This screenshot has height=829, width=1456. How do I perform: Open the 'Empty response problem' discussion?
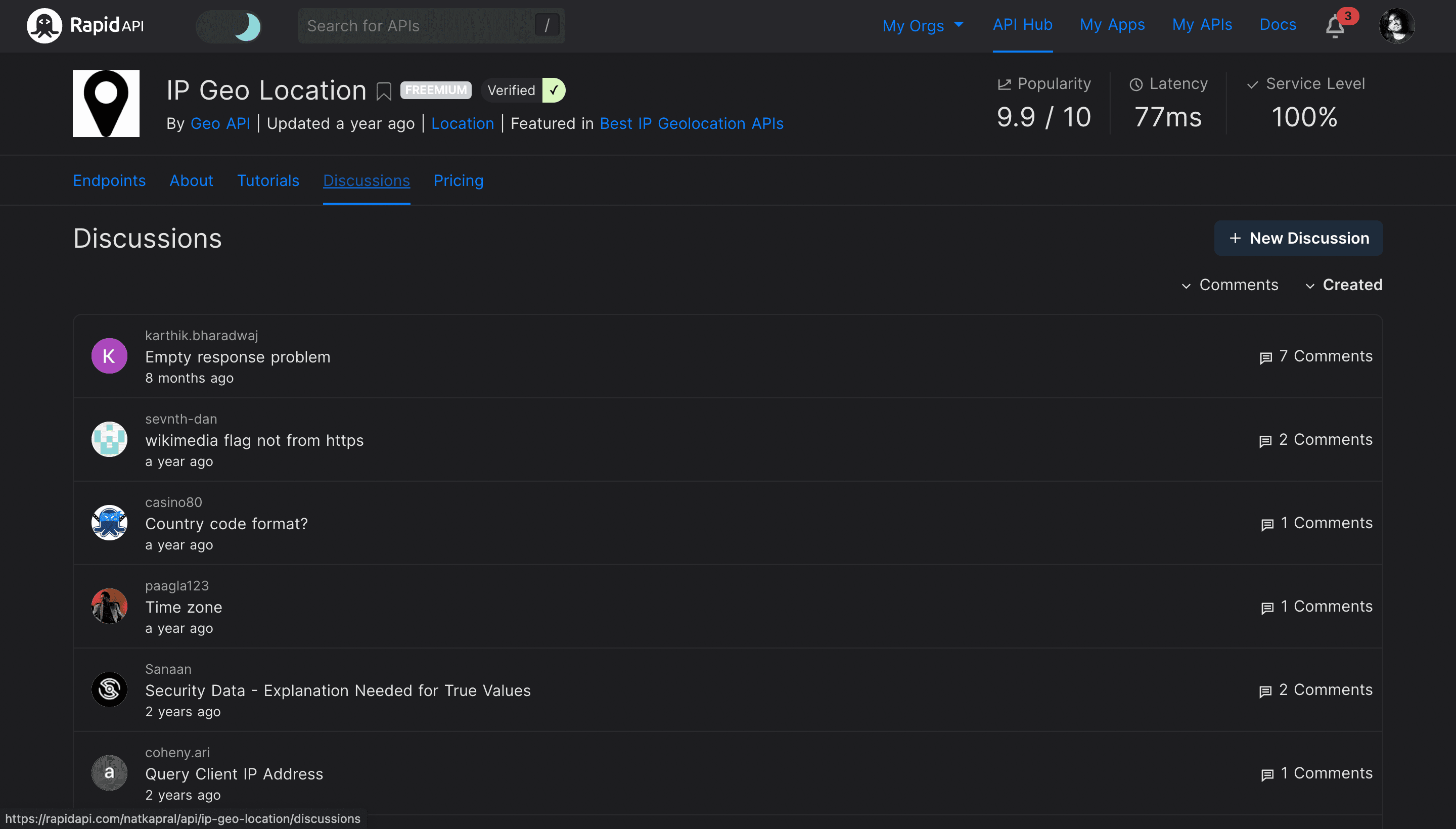click(238, 357)
